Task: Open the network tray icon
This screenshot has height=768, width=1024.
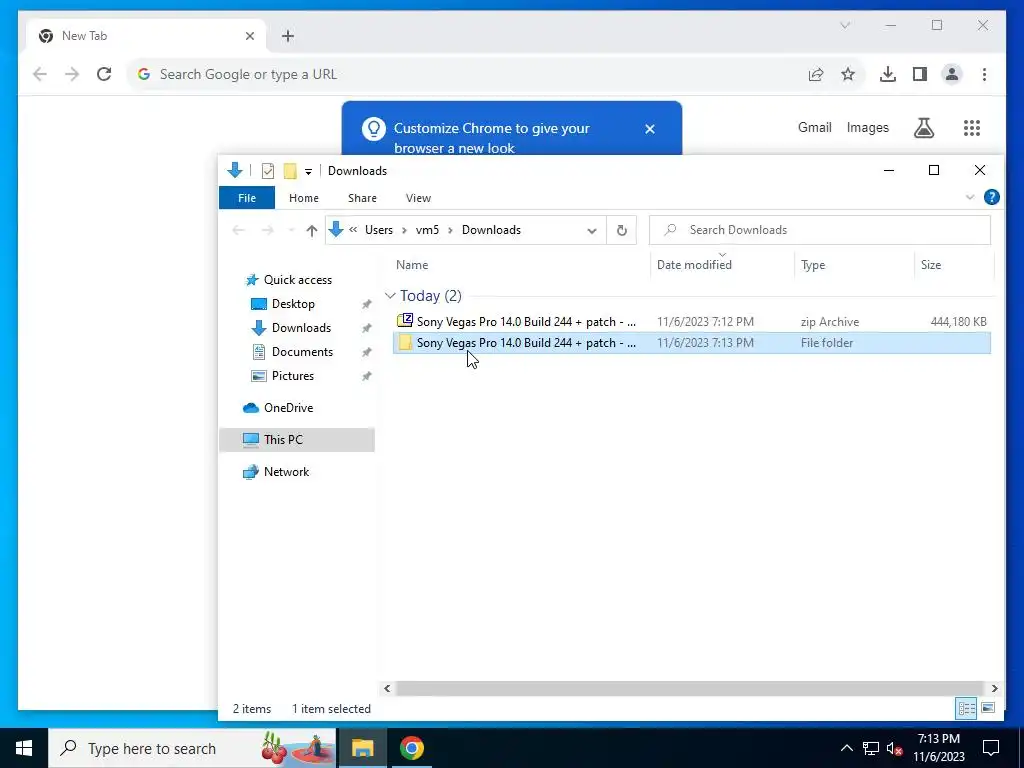Action: coord(871,748)
